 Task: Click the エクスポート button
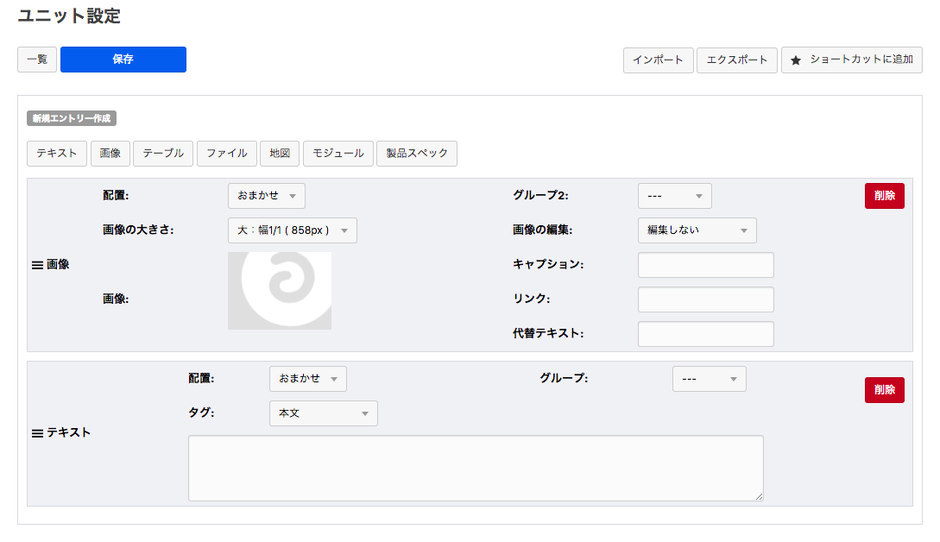(737, 60)
